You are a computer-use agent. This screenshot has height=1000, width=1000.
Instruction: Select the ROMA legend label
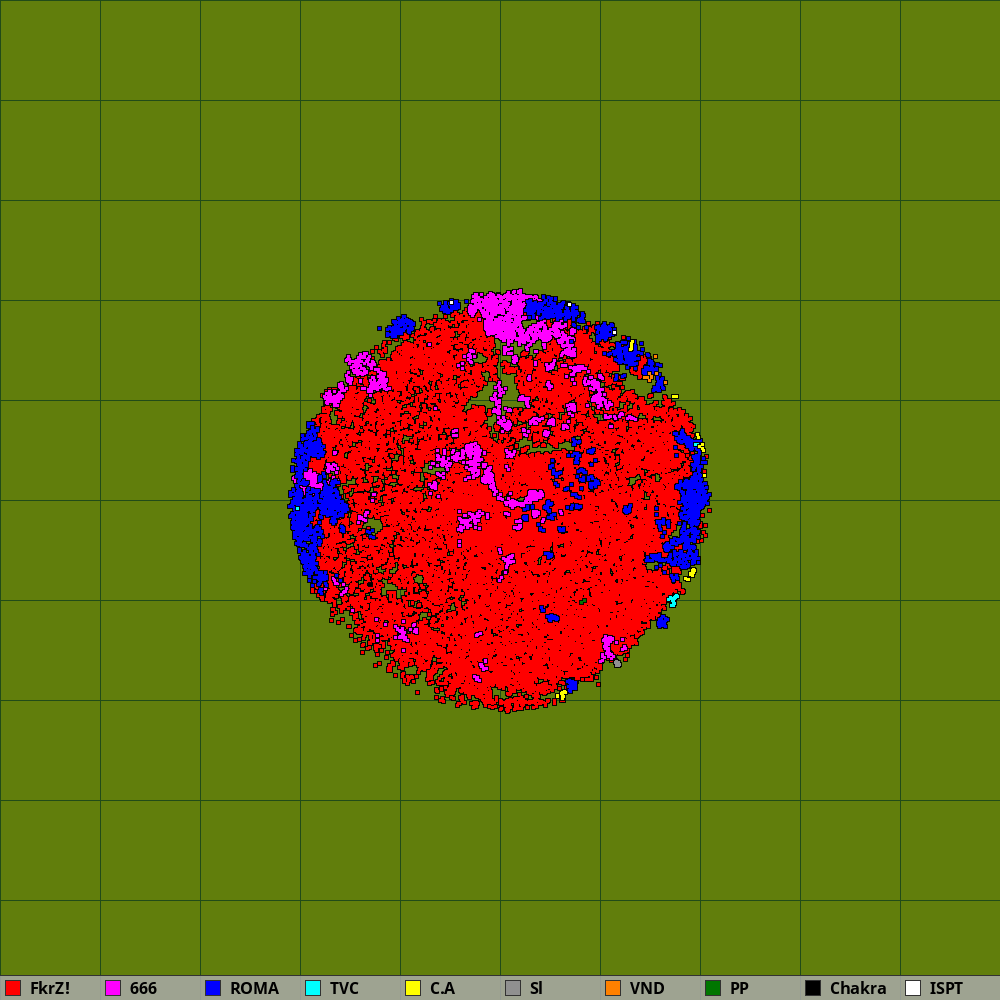[254, 988]
